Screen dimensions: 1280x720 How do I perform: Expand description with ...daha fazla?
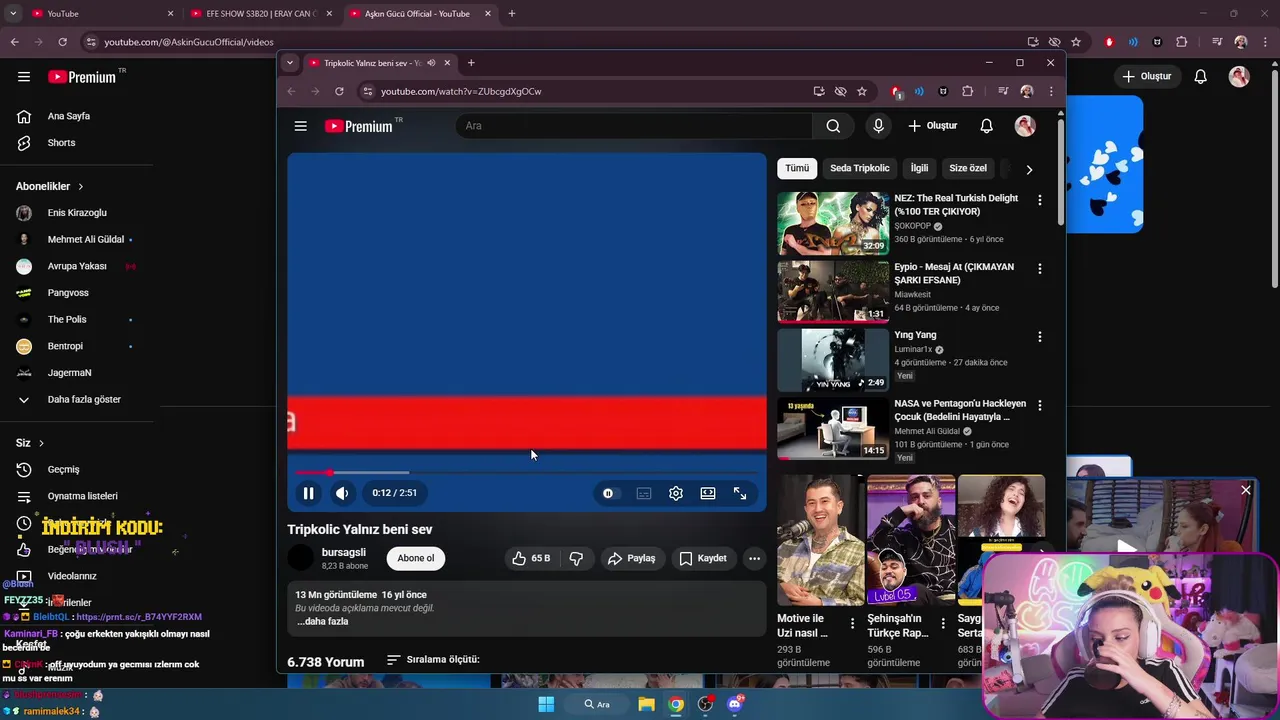coord(322,621)
